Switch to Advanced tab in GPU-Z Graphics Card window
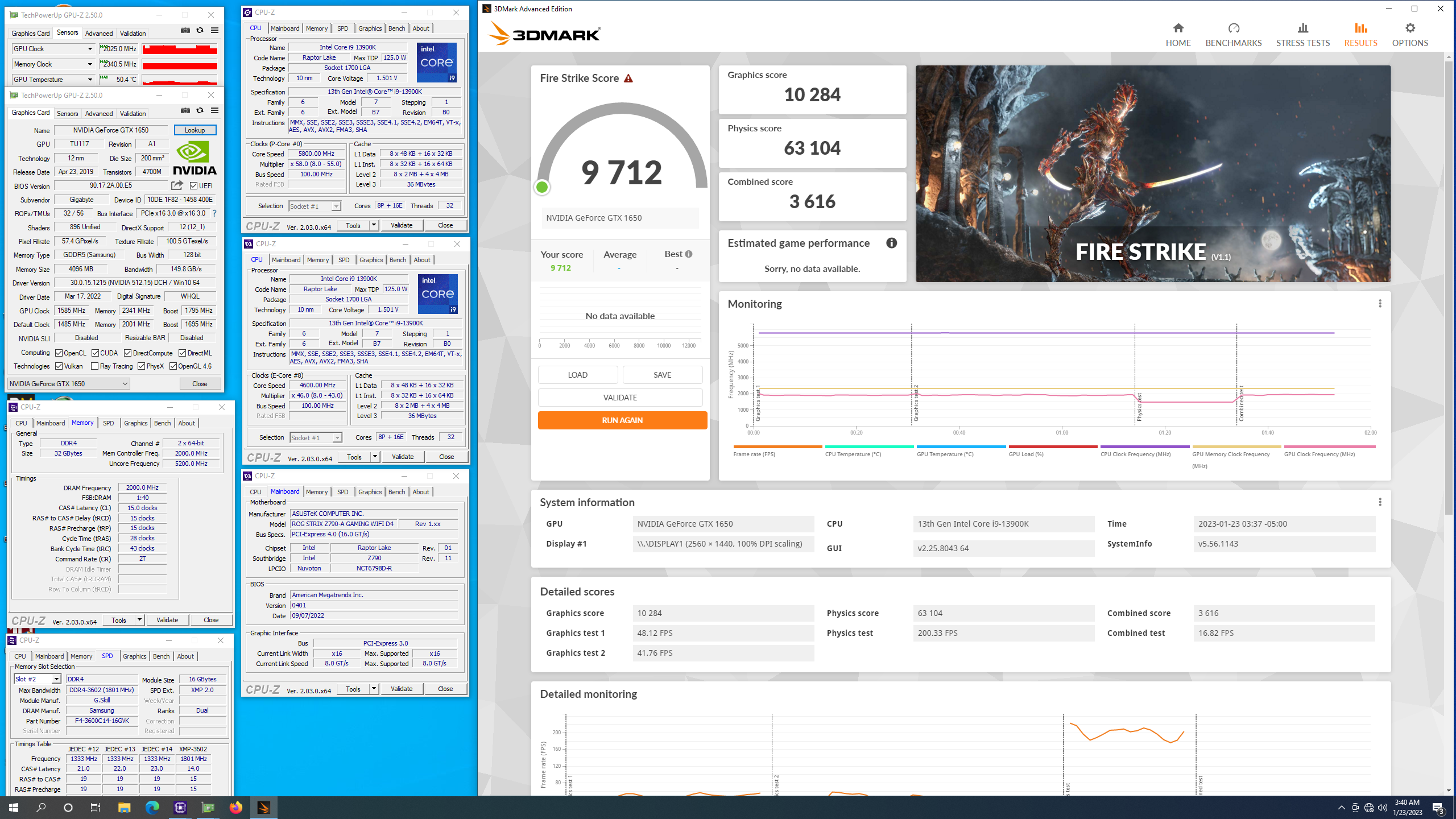1456x819 pixels. click(x=99, y=114)
